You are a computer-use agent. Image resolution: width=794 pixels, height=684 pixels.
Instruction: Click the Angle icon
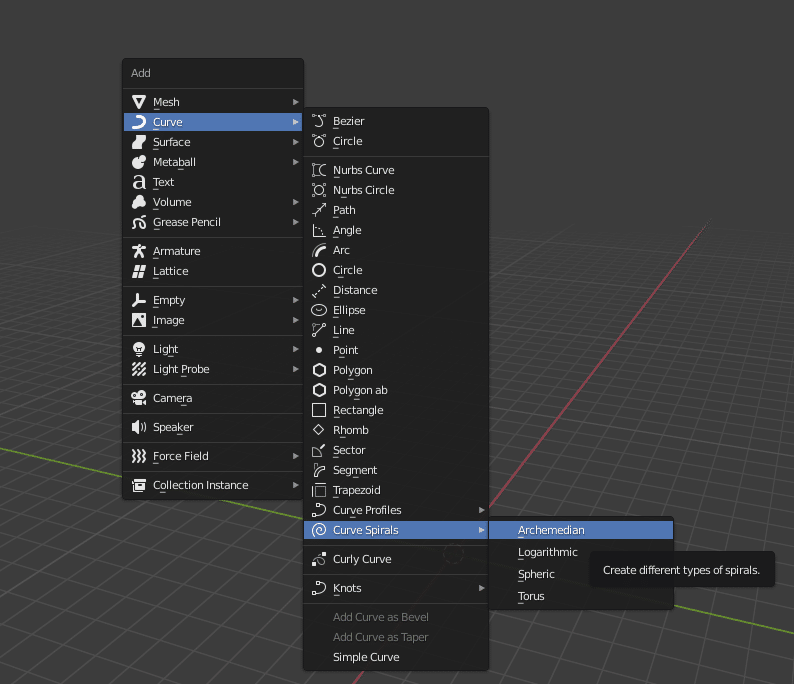pos(319,230)
